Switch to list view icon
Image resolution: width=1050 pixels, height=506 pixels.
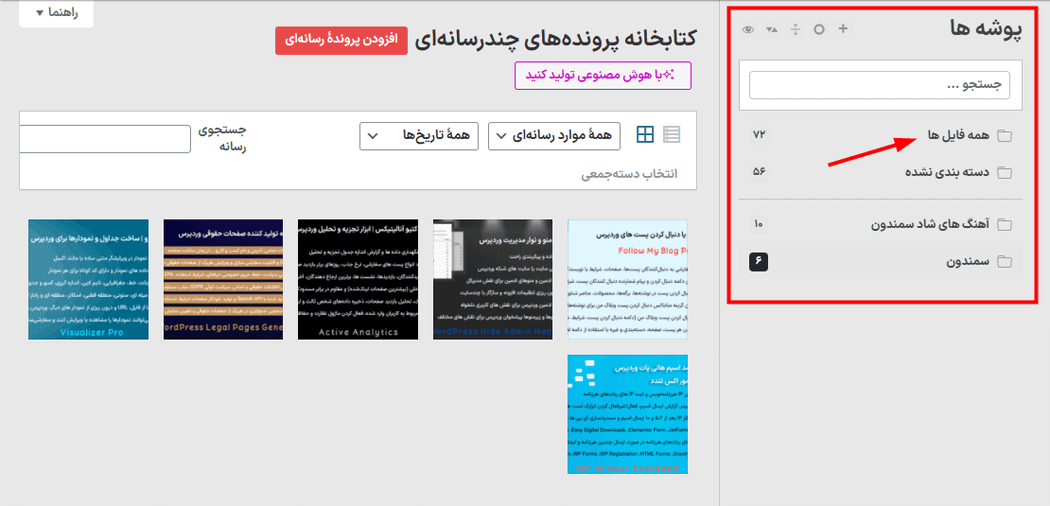pyautogui.click(x=671, y=135)
